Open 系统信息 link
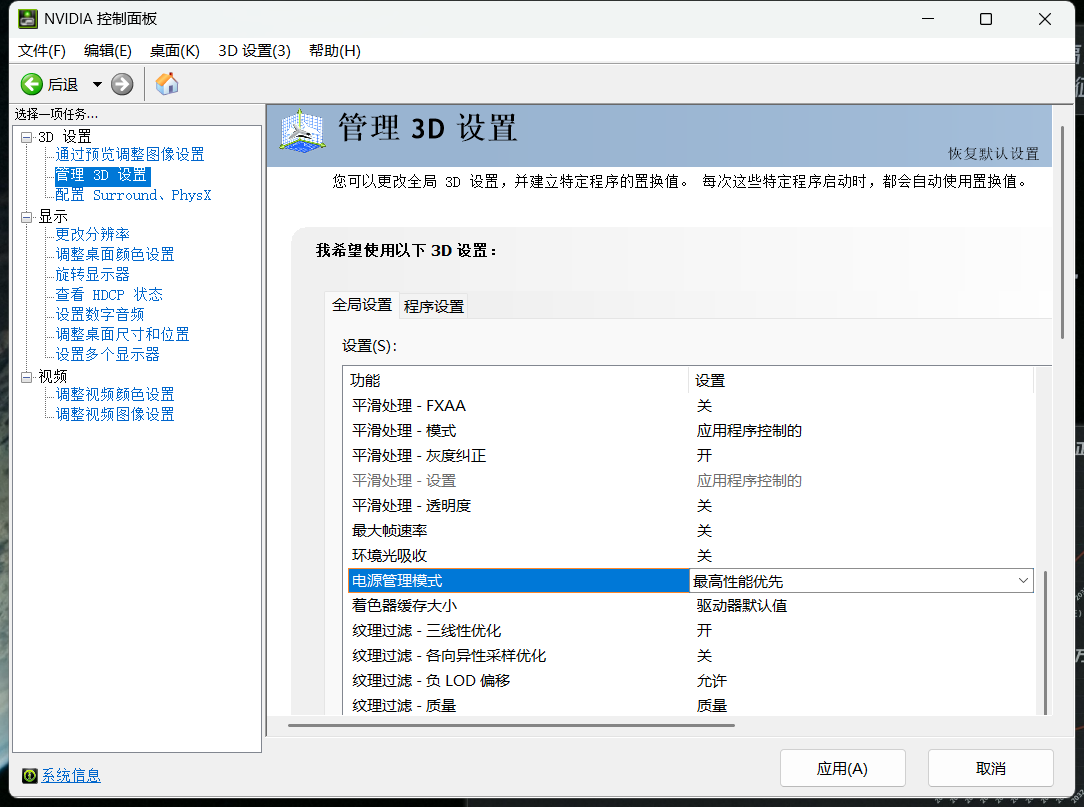The height and width of the screenshot is (807, 1084). [x=71, y=776]
